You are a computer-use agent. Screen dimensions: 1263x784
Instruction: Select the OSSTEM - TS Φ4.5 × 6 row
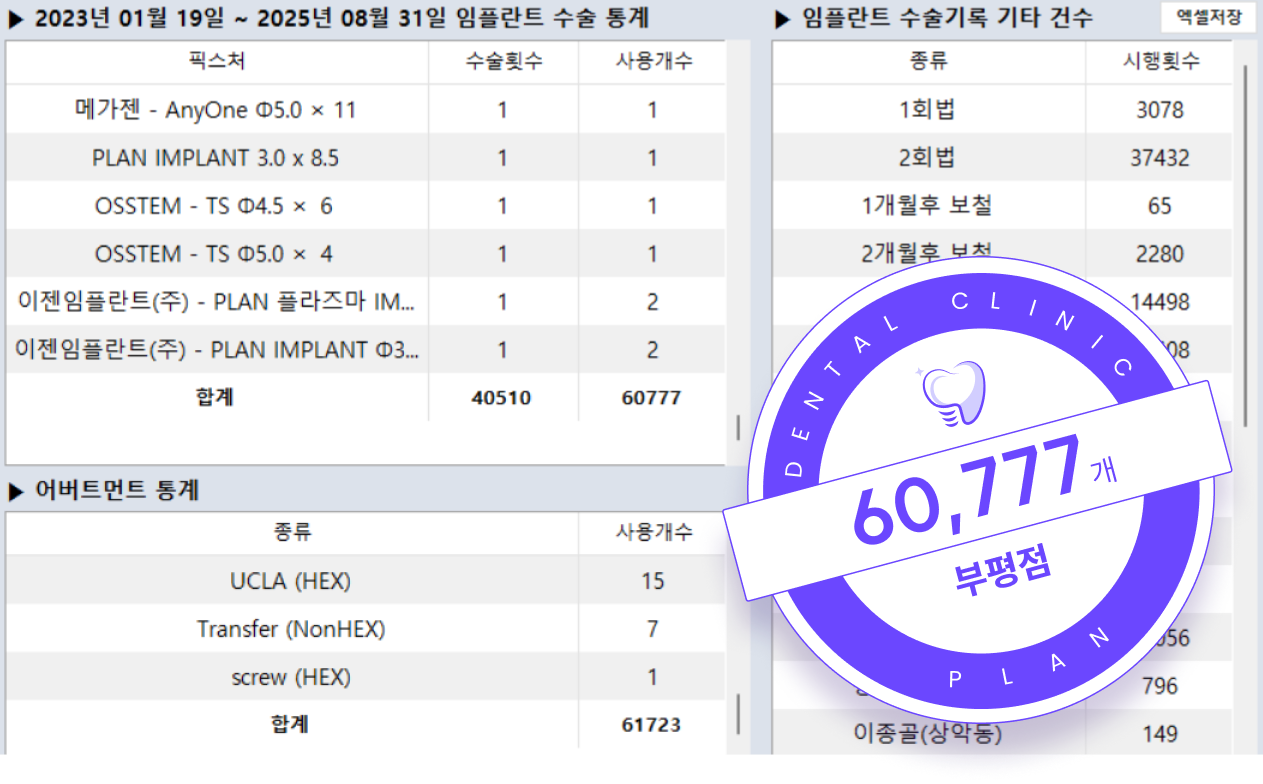(217, 205)
